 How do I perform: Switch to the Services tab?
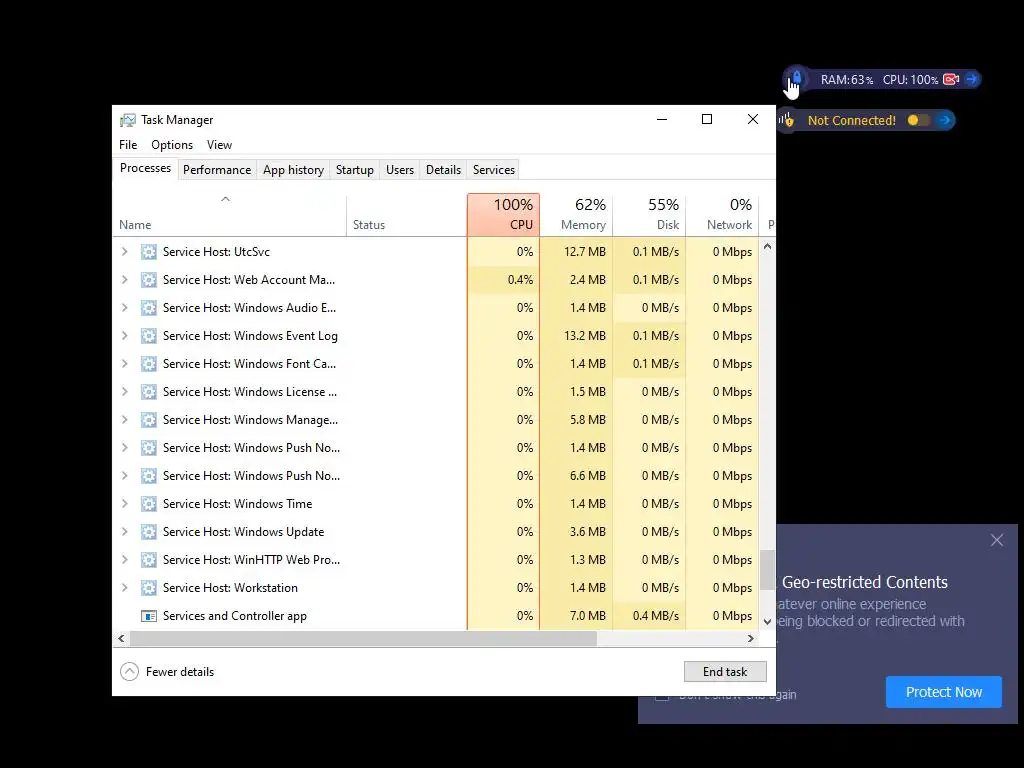coord(494,170)
